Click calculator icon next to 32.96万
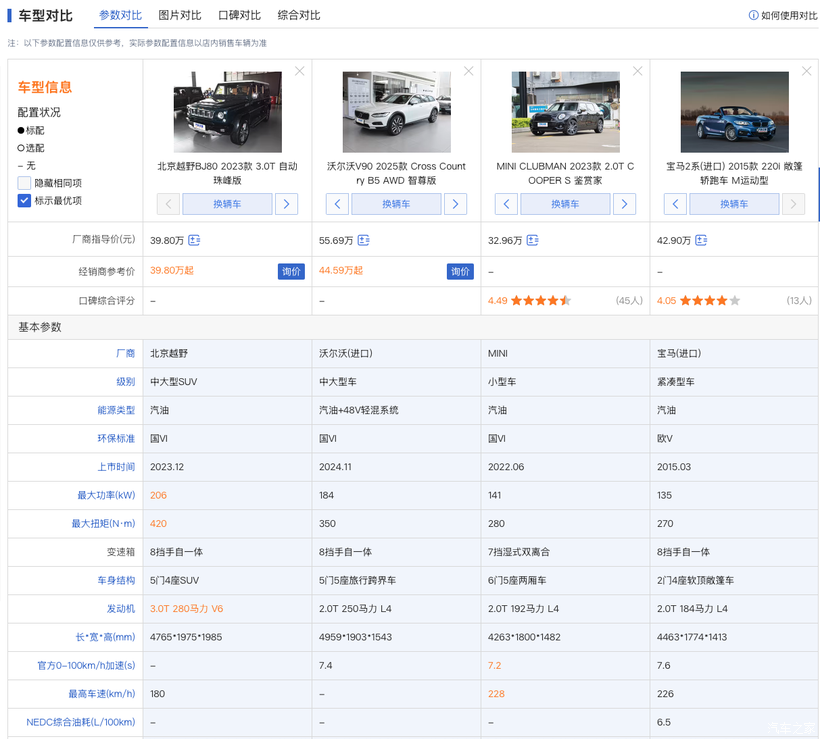The image size is (820, 739). [533, 241]
